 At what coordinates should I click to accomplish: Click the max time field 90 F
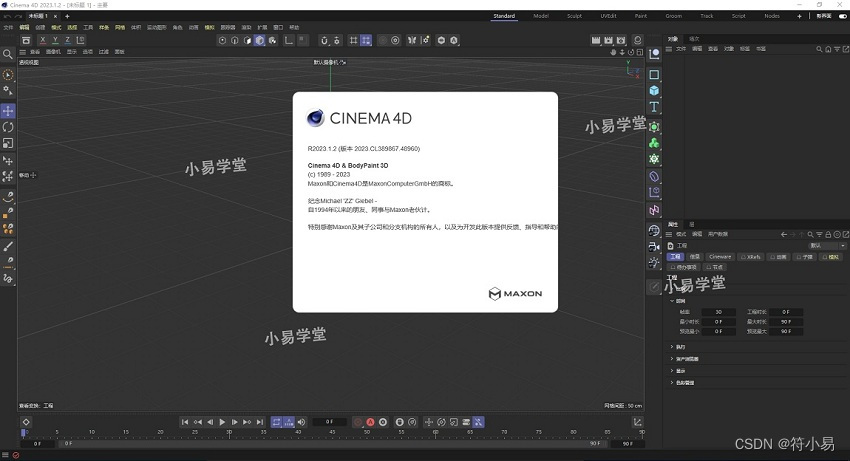786,322
